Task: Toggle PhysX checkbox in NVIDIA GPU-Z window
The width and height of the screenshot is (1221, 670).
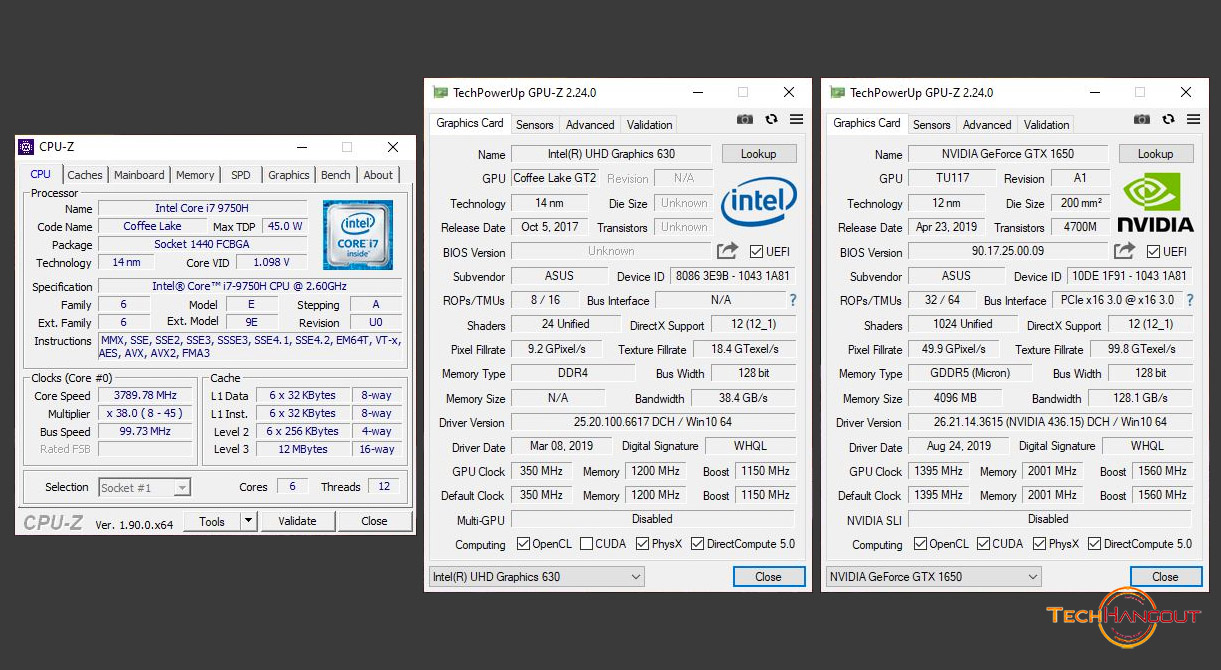Action: pyautogui.click(x=1040, y=544)
